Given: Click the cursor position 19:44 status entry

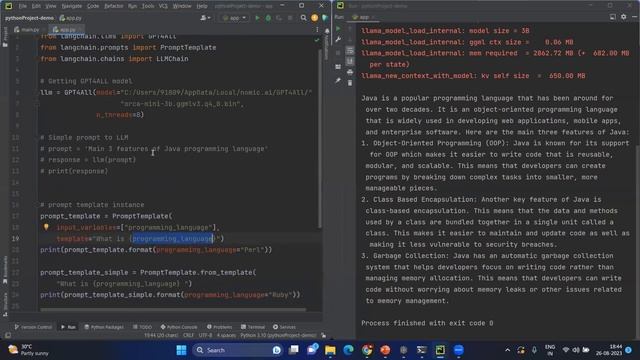Looking at the screenshot, I should 161,336.
